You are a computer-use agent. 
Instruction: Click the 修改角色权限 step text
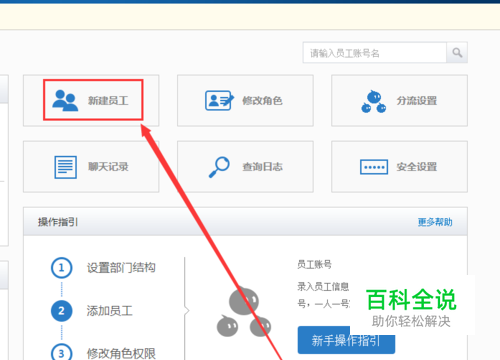[x=121, y=353]
